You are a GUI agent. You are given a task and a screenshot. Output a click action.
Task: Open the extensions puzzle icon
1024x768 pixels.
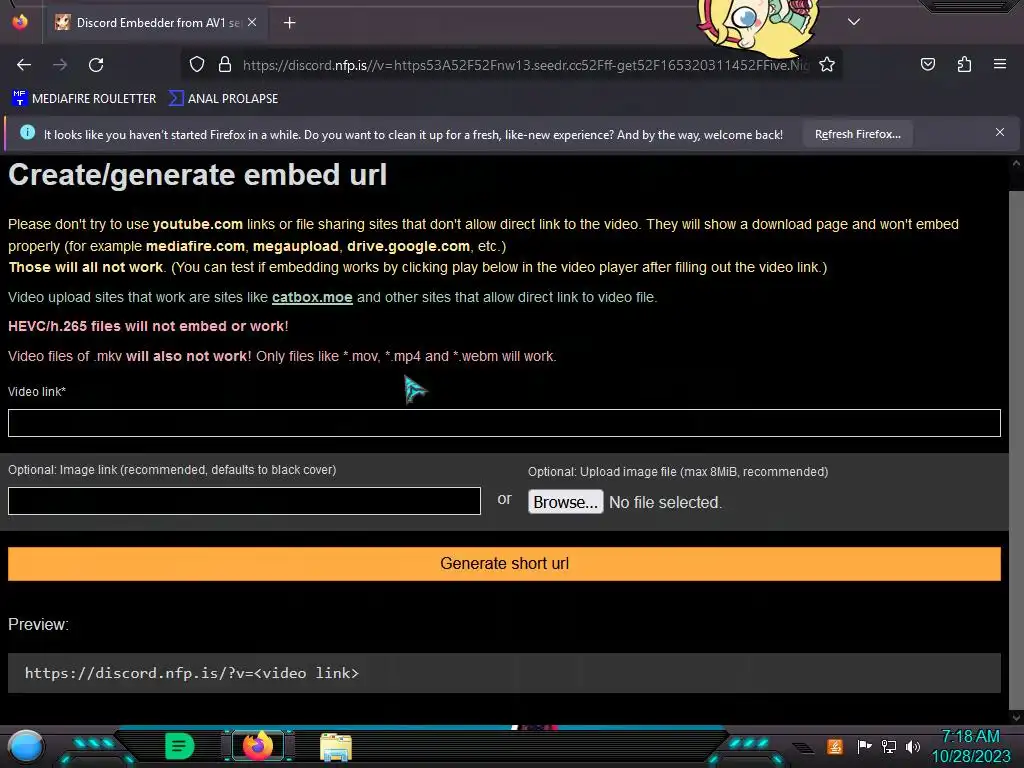coord(964,64)
